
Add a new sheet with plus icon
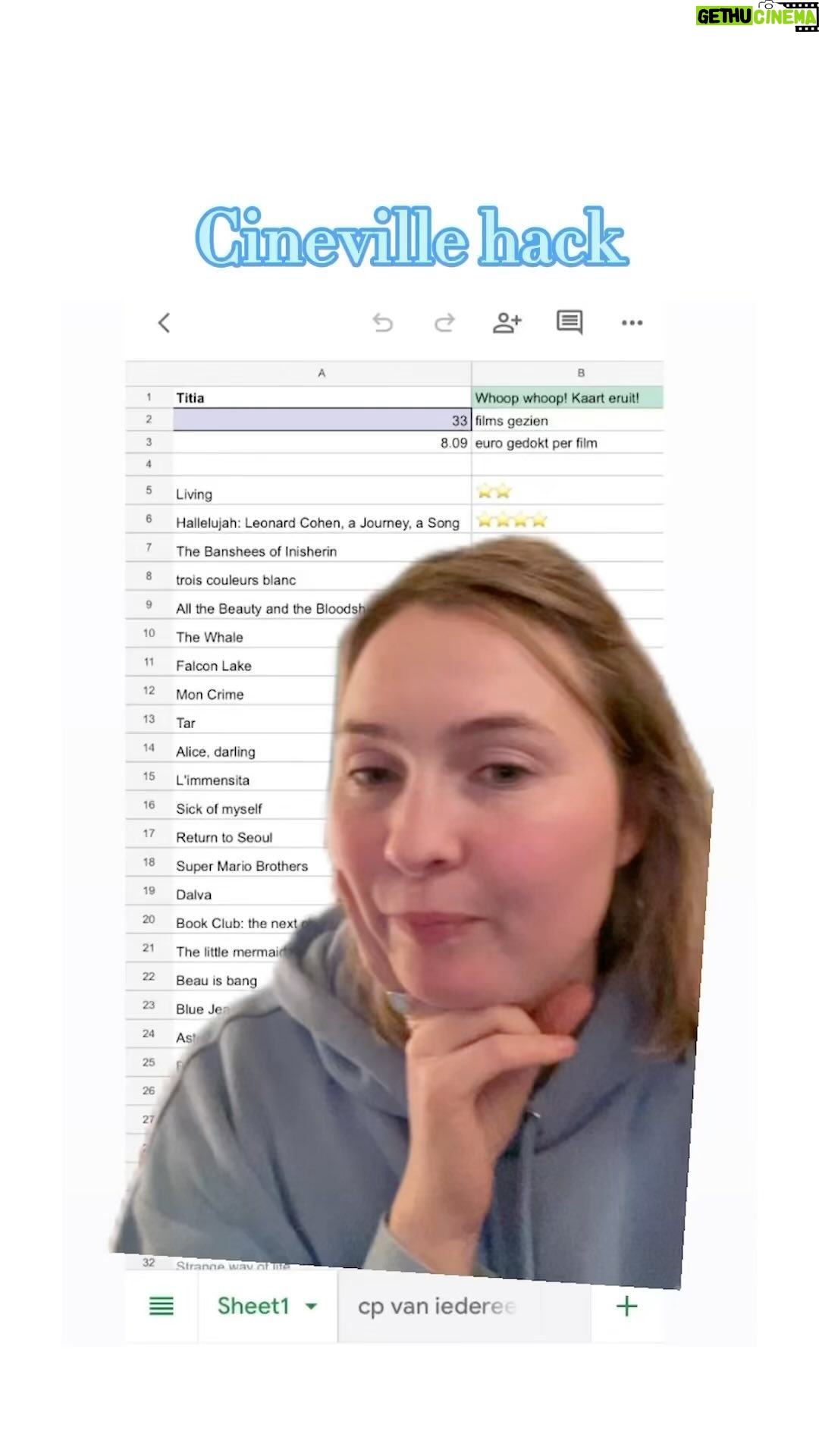(x=626, y=1306)
